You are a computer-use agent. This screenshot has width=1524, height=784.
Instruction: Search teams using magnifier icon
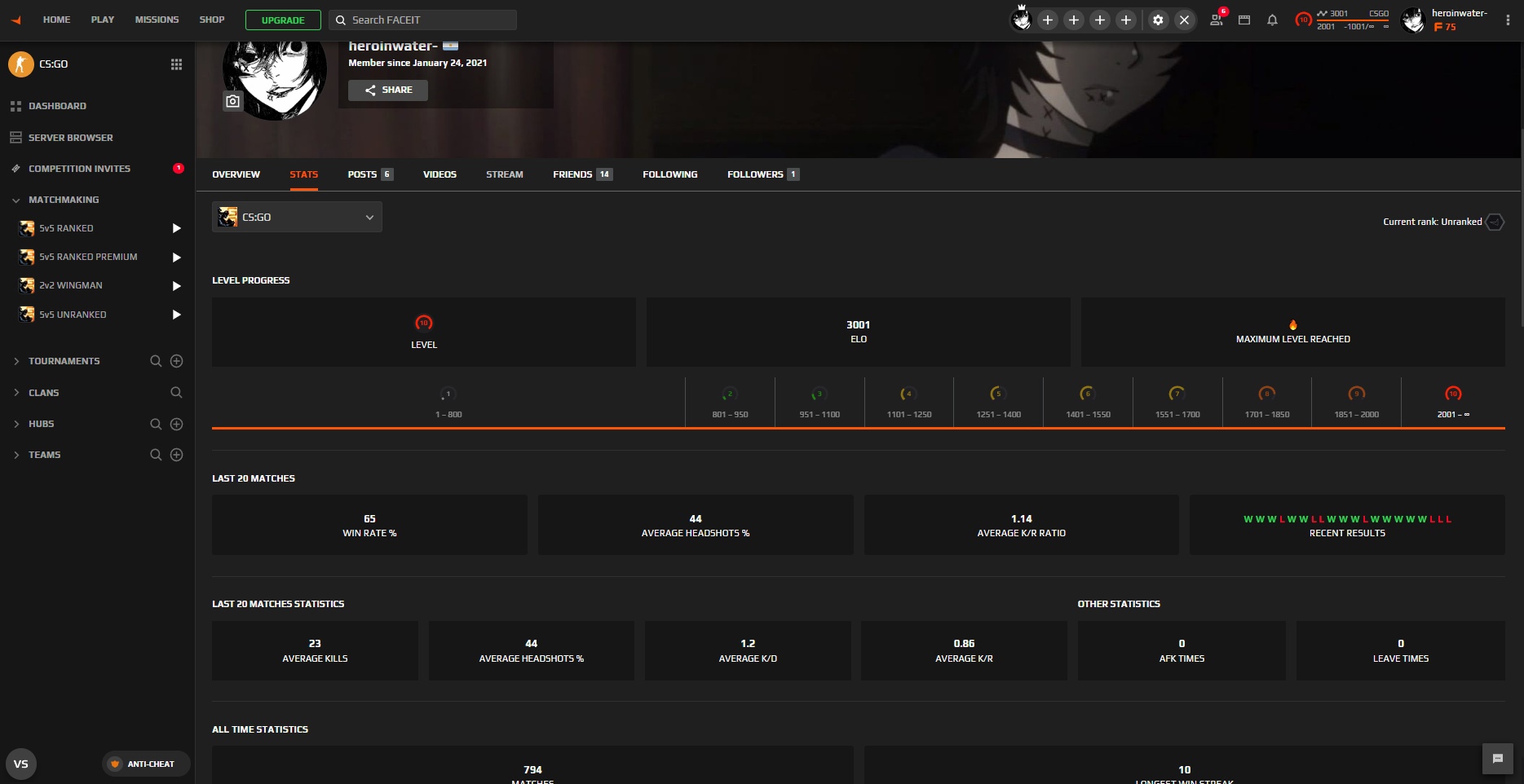[156, 455]
